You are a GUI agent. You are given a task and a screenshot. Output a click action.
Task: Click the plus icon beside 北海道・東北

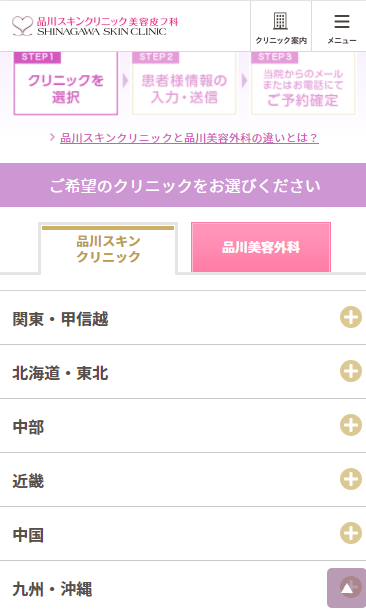(x=351, y=371)
